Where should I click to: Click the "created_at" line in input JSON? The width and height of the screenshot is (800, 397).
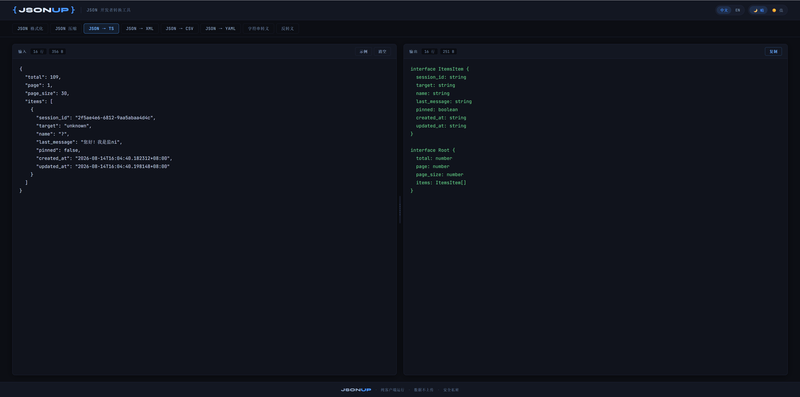click(x=104, y=159)
